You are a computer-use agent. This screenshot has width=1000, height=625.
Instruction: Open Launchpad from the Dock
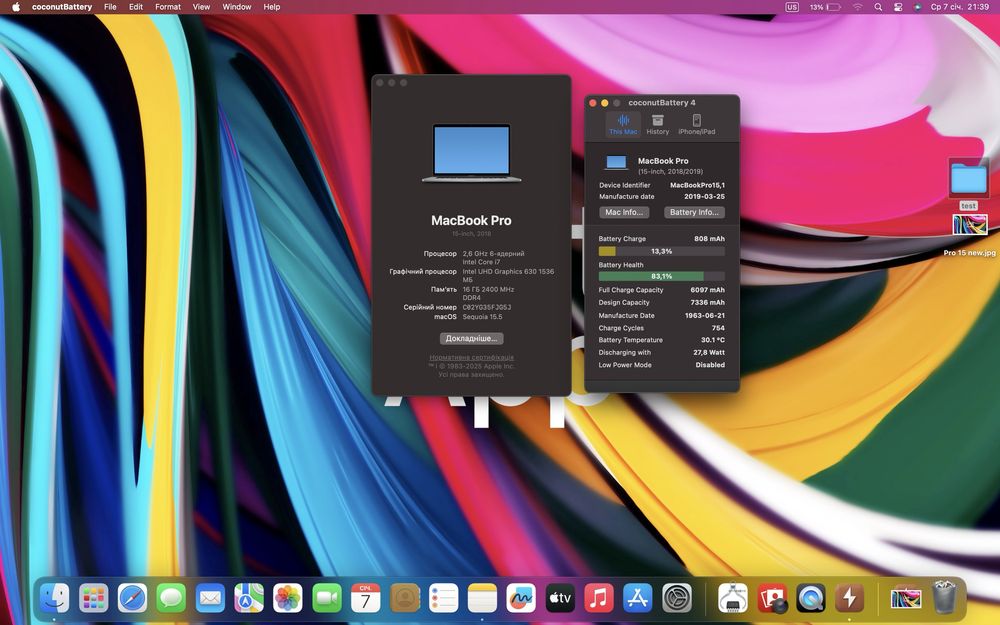(x=94, y=598)
